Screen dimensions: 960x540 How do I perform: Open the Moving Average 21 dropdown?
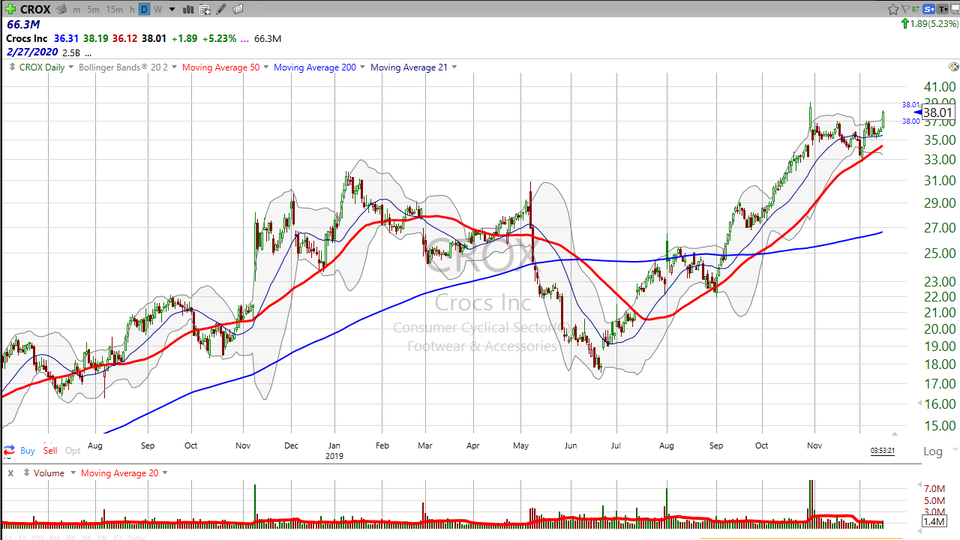[x=454, y=67]
